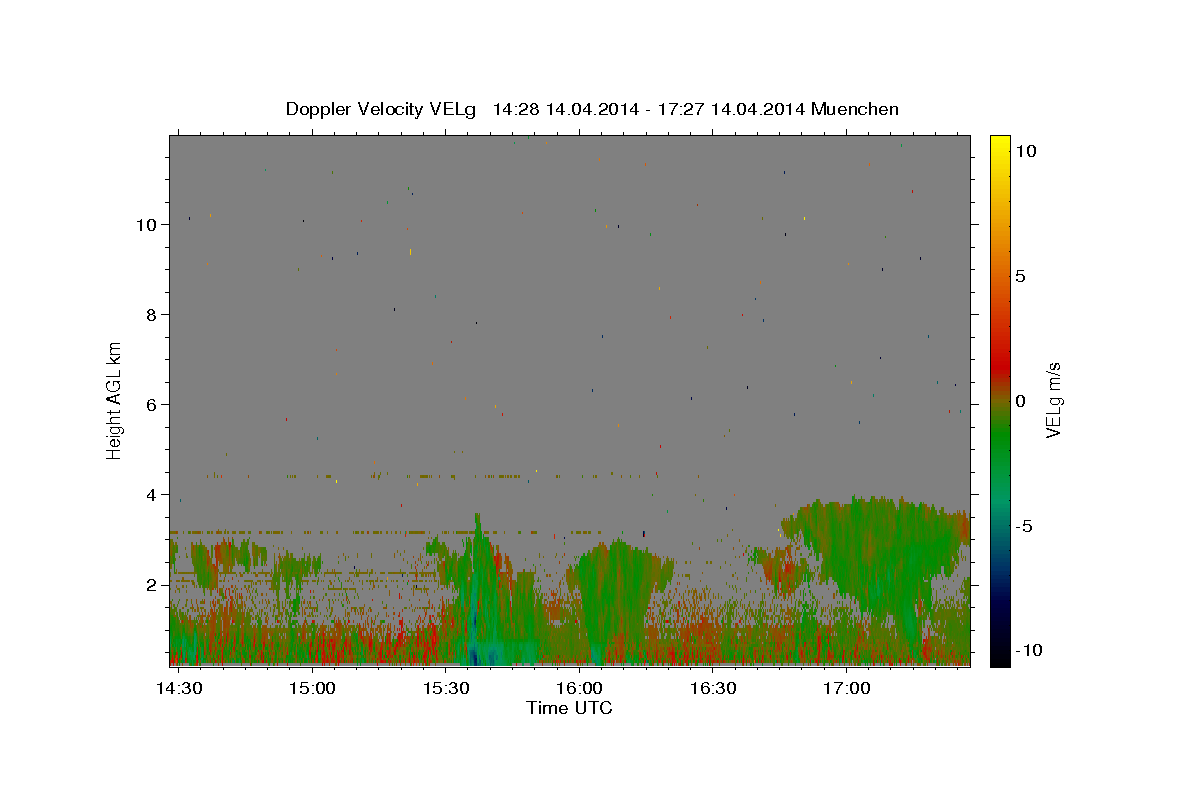
Task: Click the plot title 'Doppler Velocity VELg'
Action: (x=381, y=109)
